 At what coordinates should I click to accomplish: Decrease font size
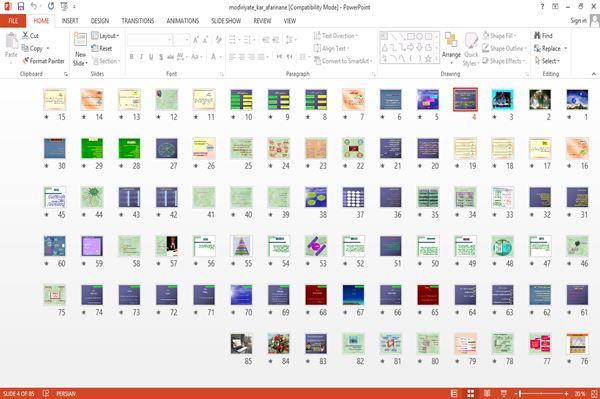(205, 40)
